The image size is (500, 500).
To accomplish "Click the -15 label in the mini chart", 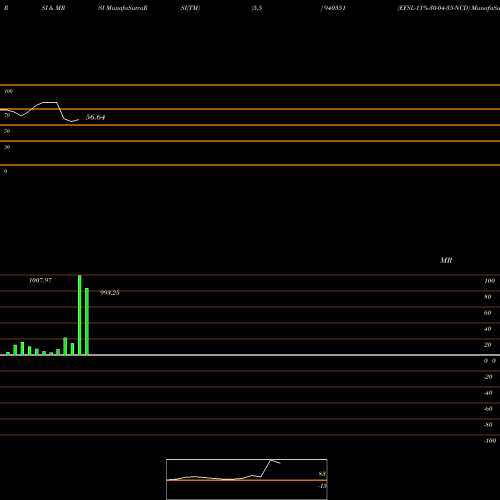I will coord(322,486).
